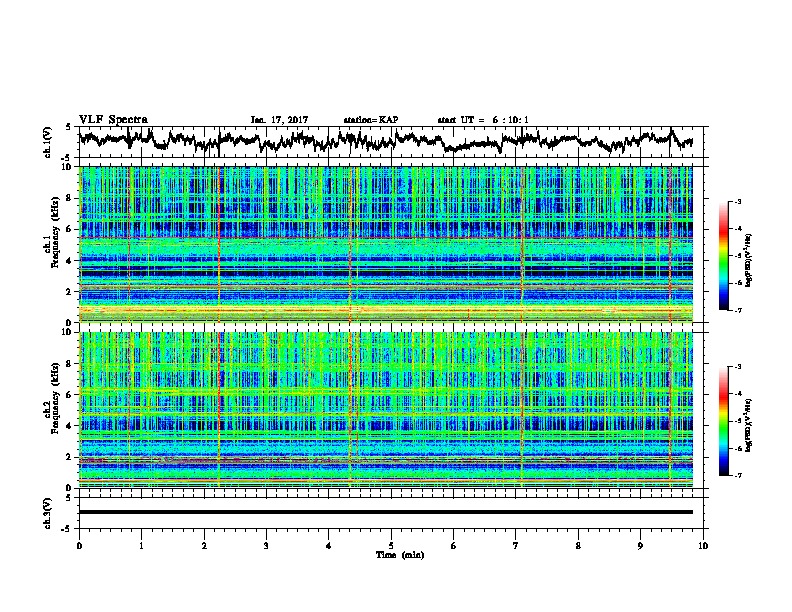Click the log(PSD) label beside ch.2 colorbar

pyautogui.click(x=749, y=424)
